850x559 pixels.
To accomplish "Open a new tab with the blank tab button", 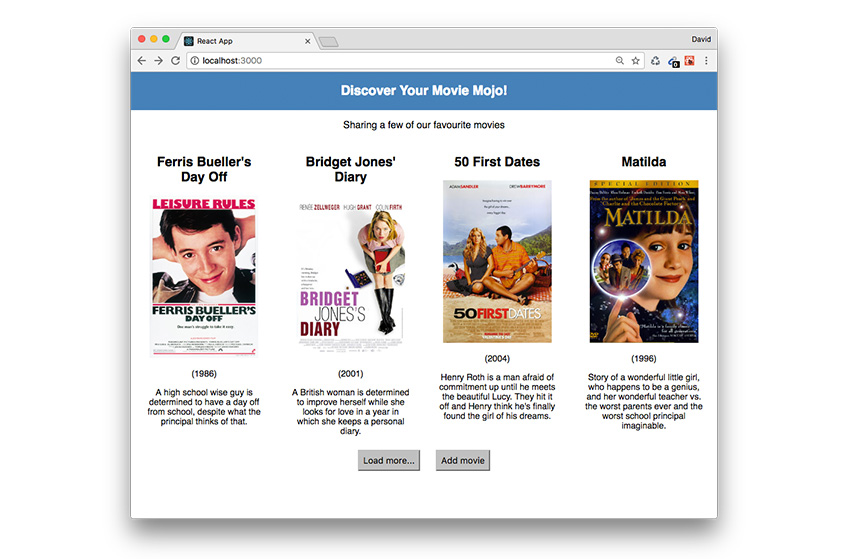I will (329, 42).
